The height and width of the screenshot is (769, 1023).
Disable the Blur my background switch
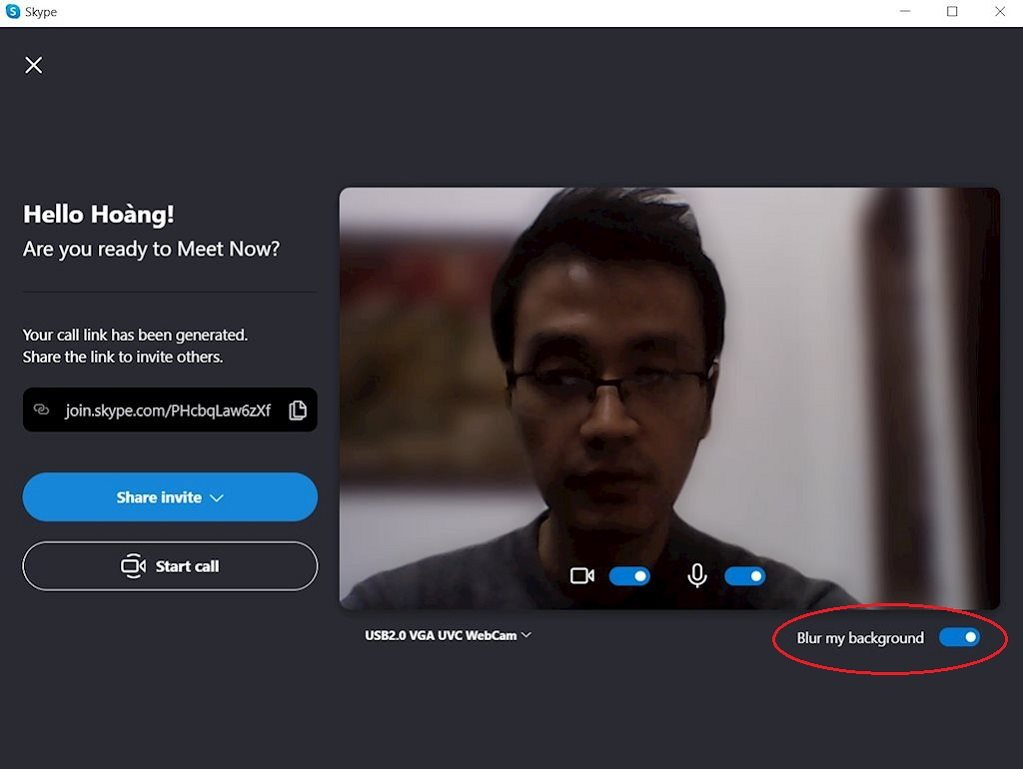click(959, 637)
